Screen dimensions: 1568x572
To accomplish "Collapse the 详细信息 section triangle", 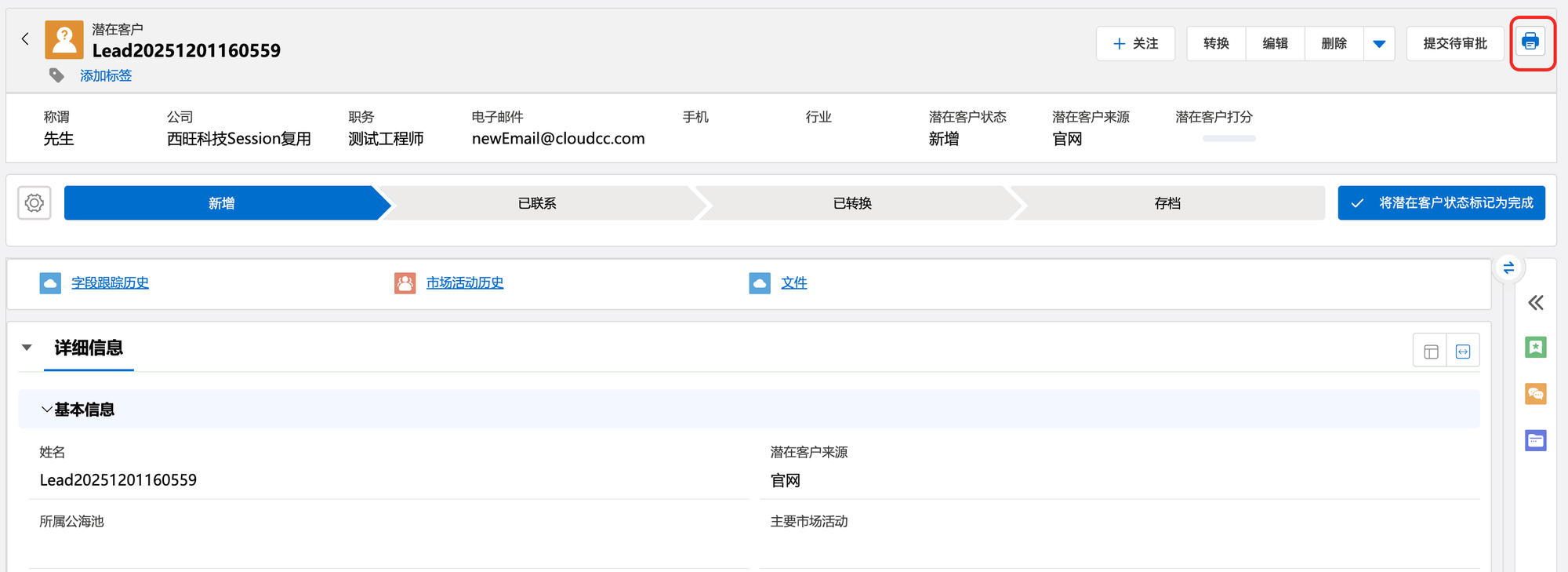I will [x=27, y=348].
